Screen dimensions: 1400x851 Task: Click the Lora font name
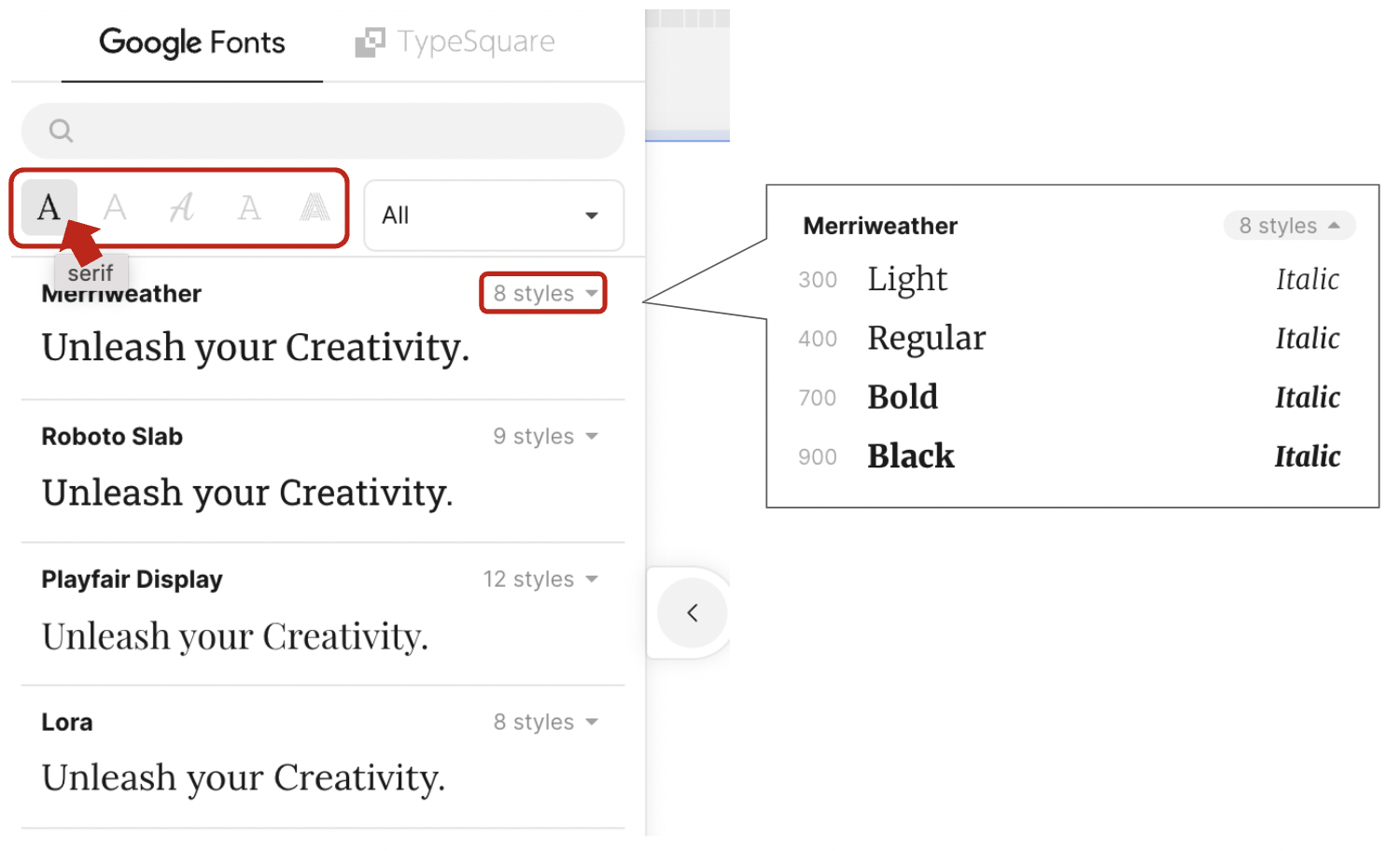point(67,722)
